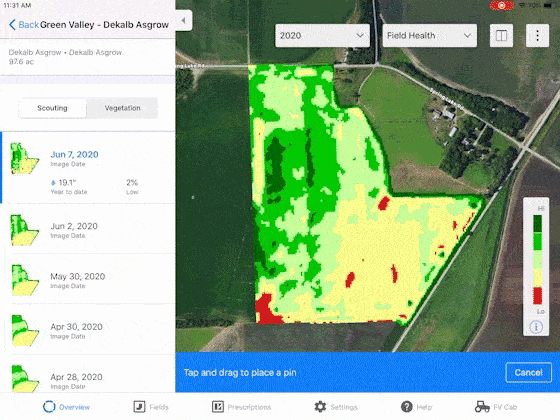Click the red Lo legend swatch
The width and height of the screenshot is (560, 420).
537,295
